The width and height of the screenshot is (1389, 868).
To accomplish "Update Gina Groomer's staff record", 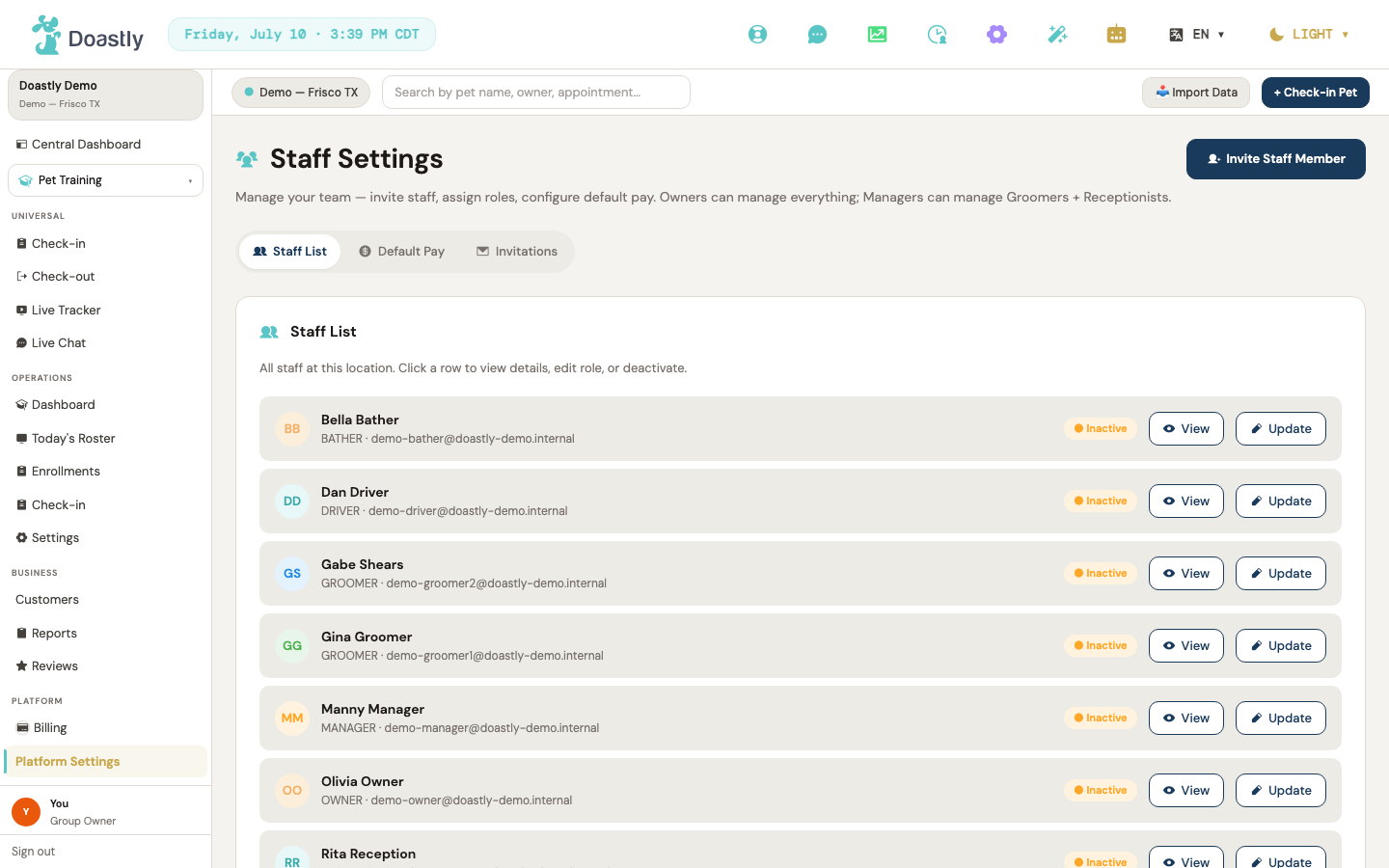I will point(1281,646).
